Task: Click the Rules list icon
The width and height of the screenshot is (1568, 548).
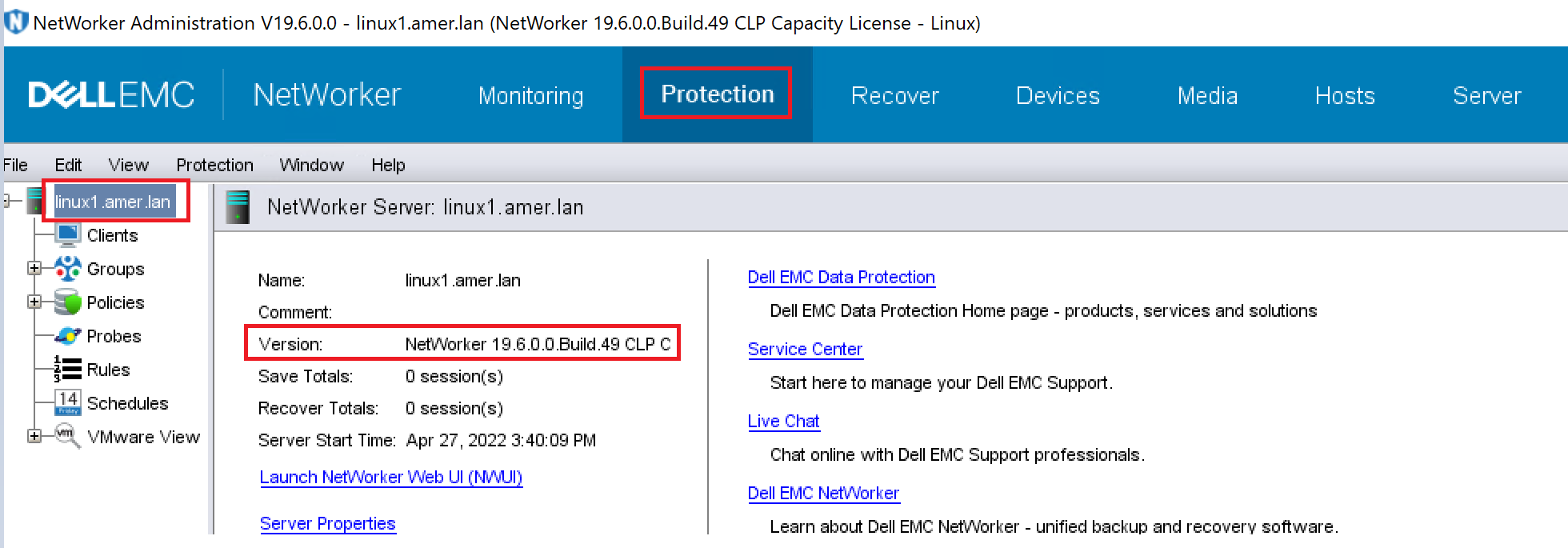Action: click(x=68, y=370)
